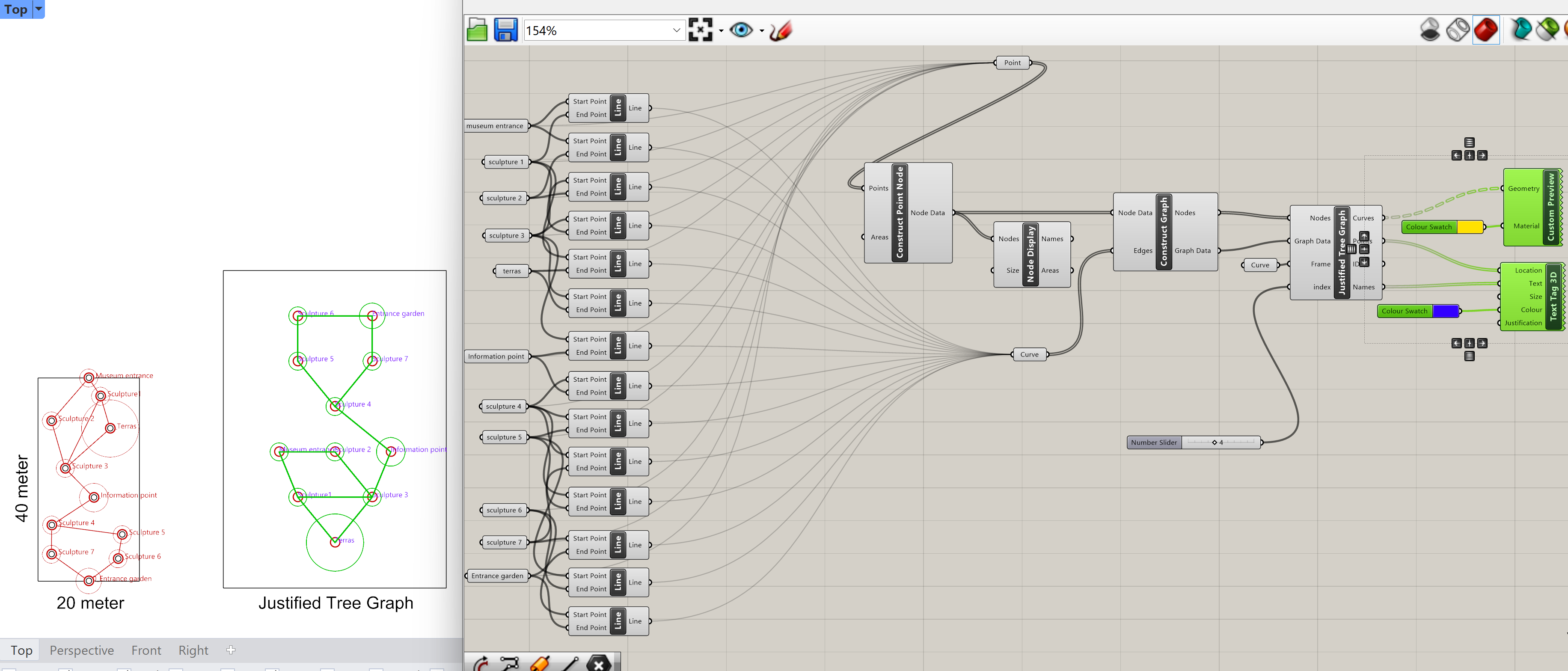1568x671 pixels.
Task: Open the Top viewport title dropdown arrow
Action: click(x=39, y=9)
